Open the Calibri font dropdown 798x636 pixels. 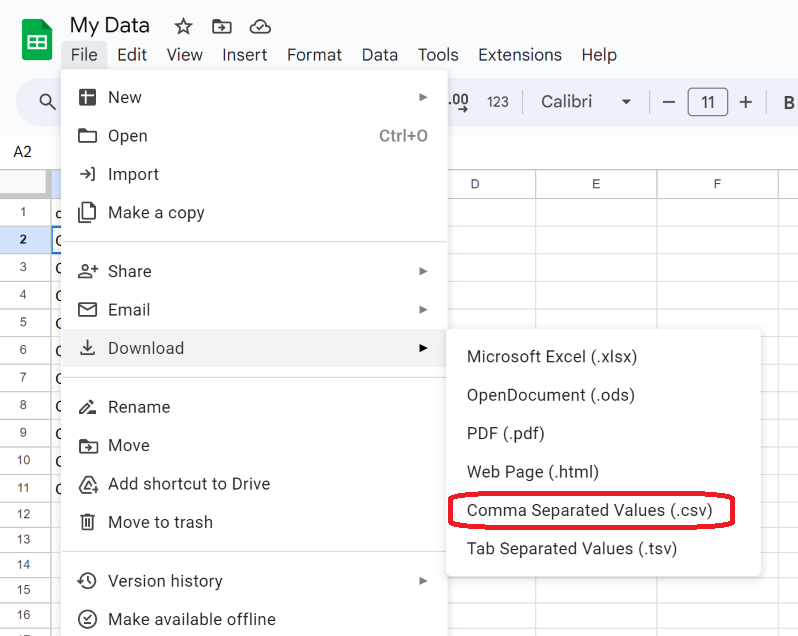click(x=586, y=102)
